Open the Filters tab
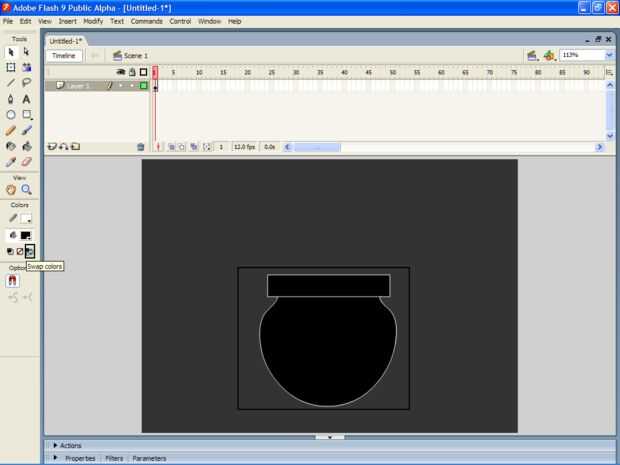Image resolution: width=620 pixels, height=465 pixels. point(114,458)
